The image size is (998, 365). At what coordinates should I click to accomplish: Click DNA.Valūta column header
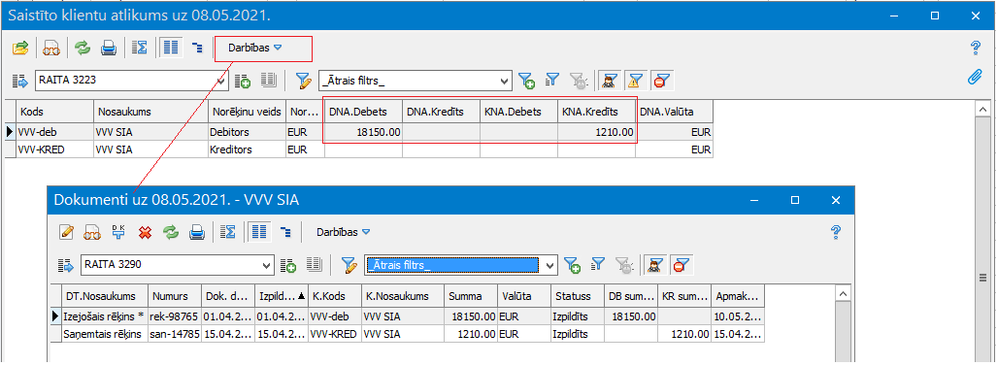pyautogui.click(x=674, y=111)
